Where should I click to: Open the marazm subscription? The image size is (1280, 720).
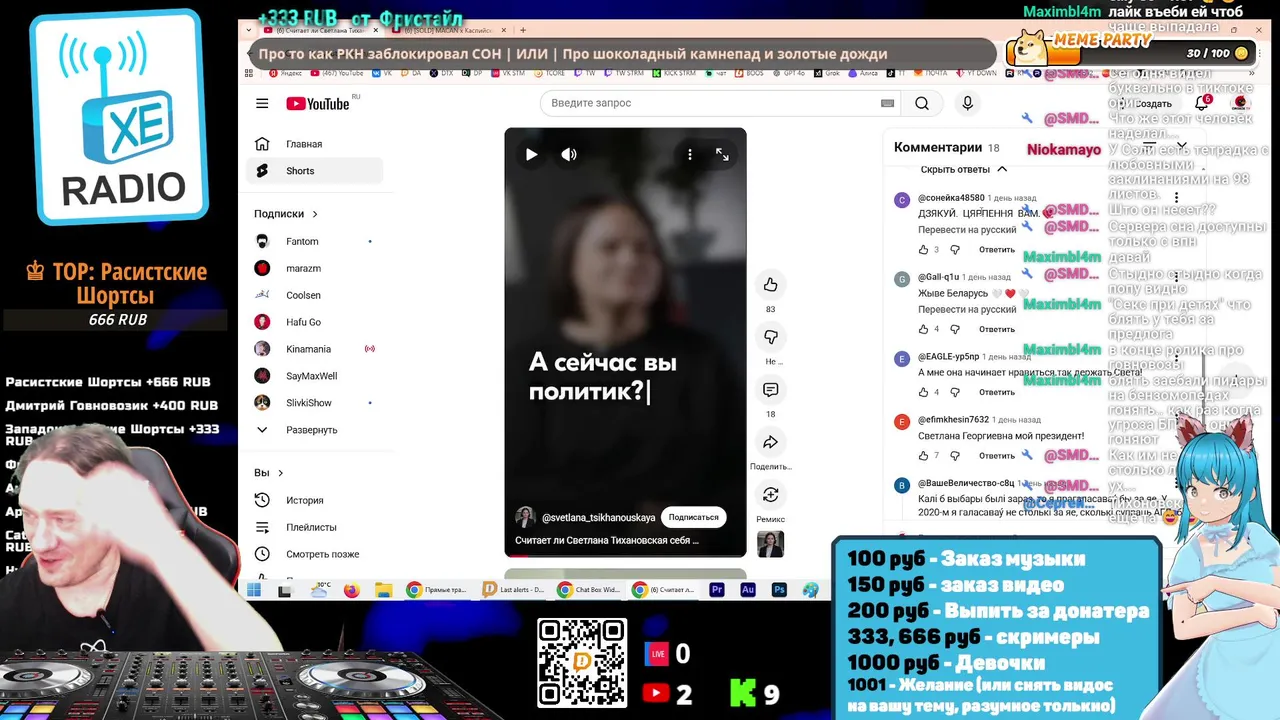coord(314,268)
